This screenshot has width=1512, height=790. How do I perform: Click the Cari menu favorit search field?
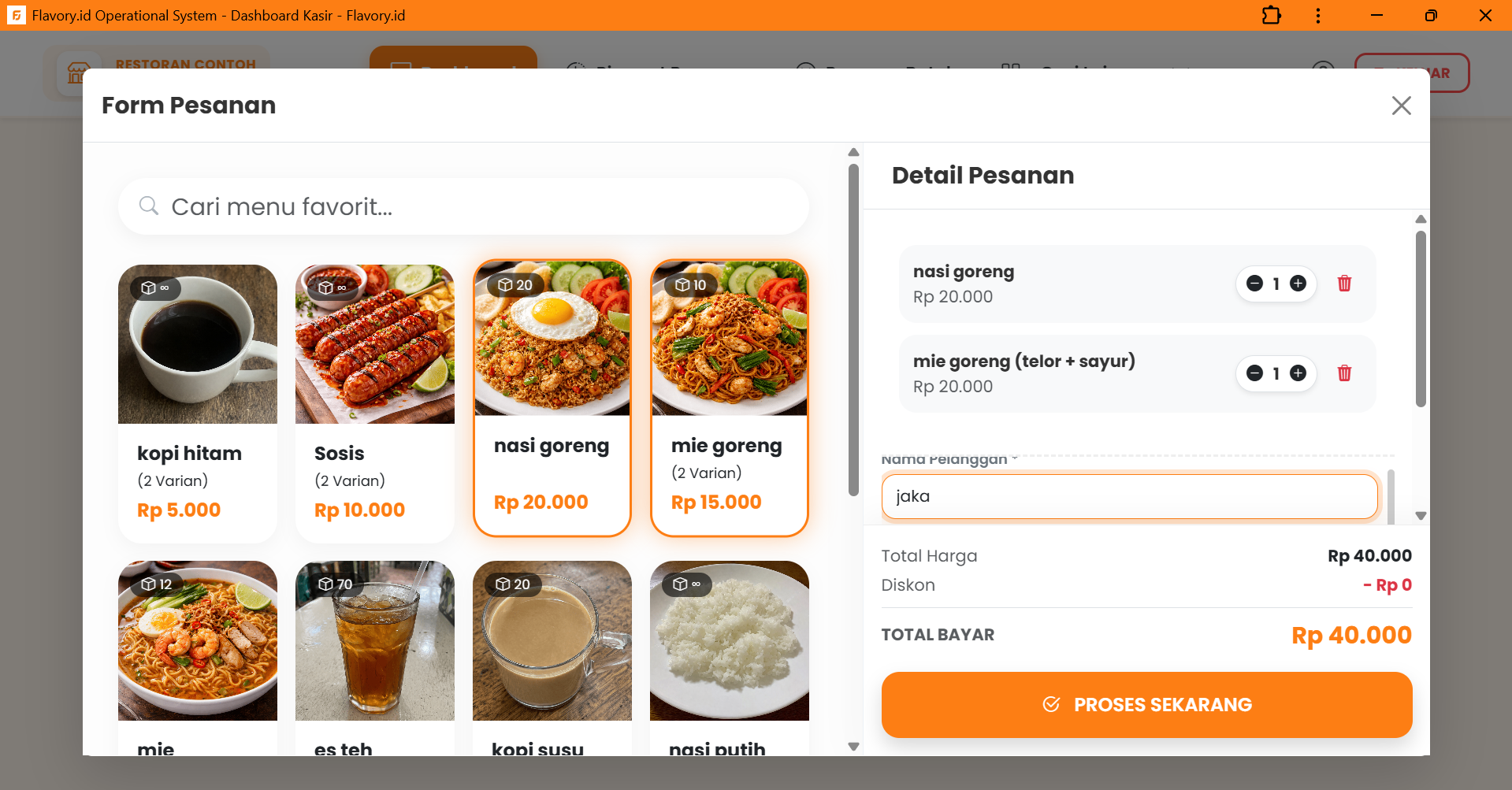click(x=463, y=206)
